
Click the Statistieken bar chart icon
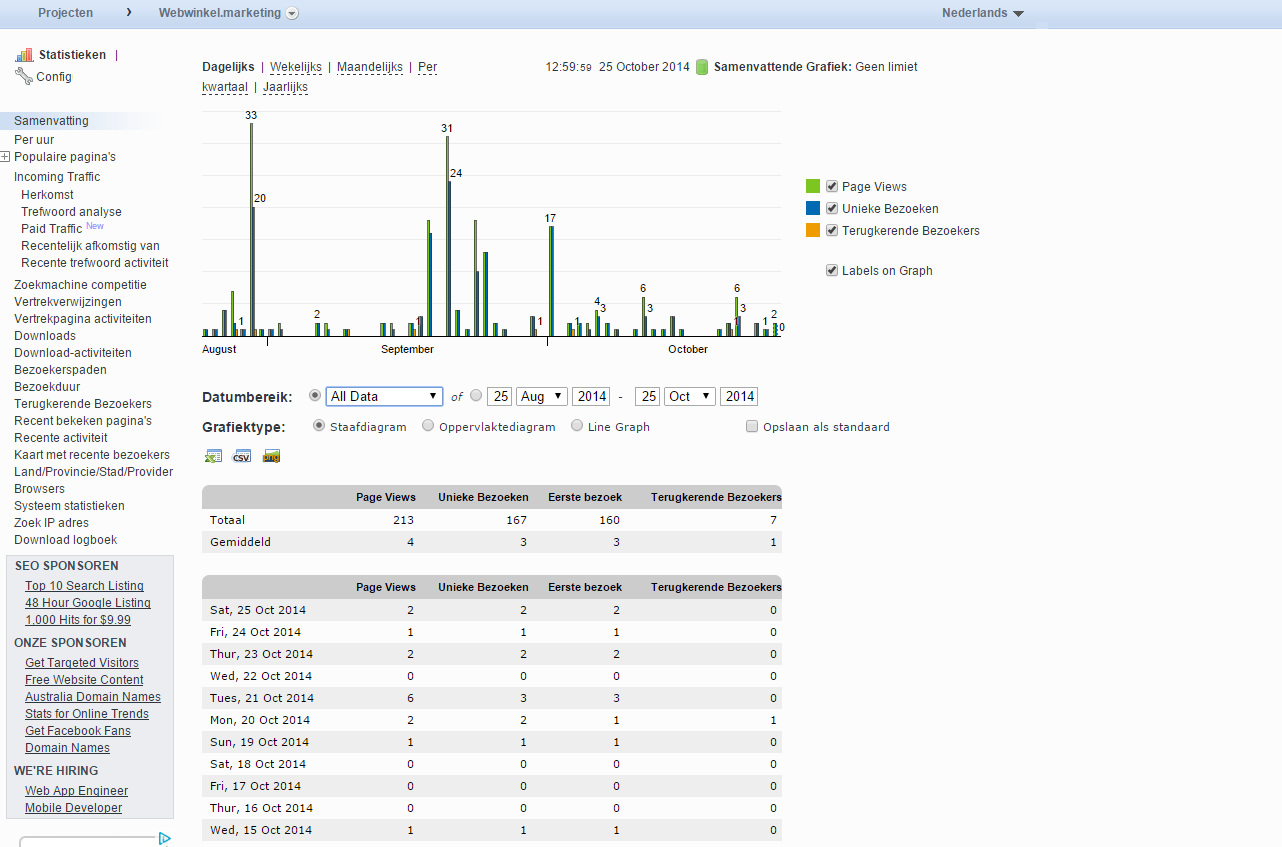[24, 55]
